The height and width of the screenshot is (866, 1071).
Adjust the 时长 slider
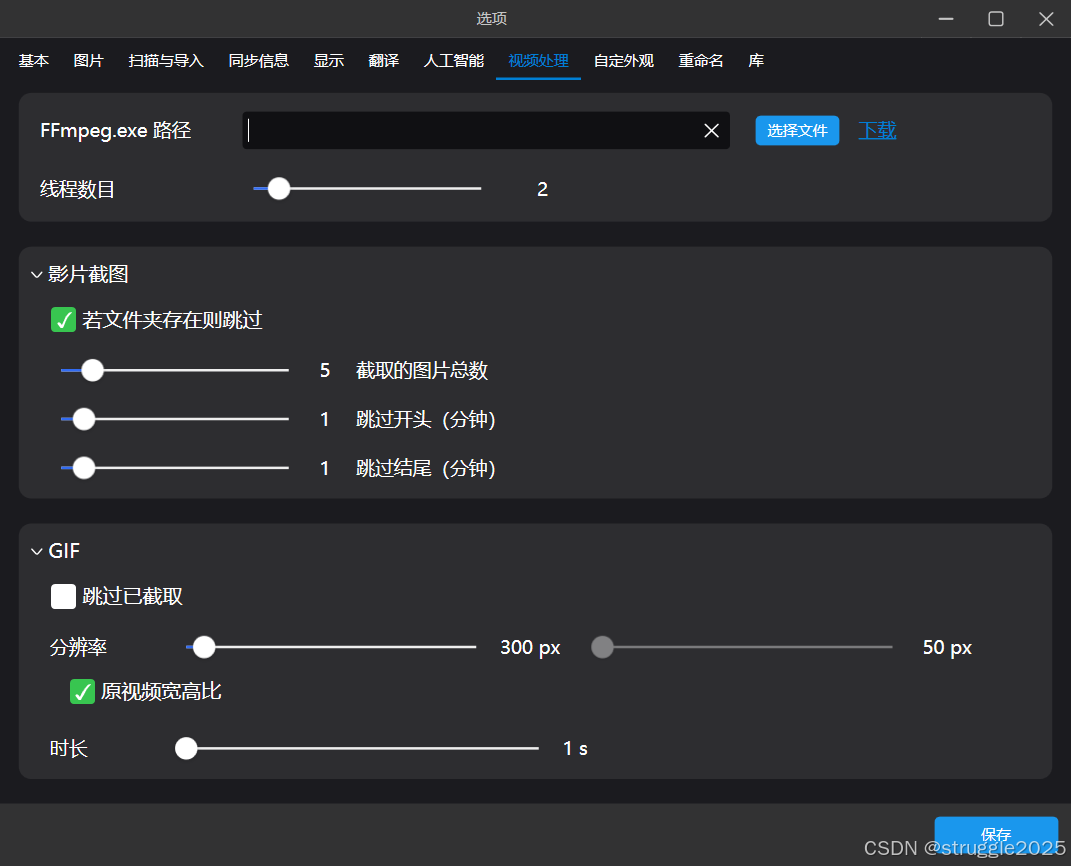(357, 749)
